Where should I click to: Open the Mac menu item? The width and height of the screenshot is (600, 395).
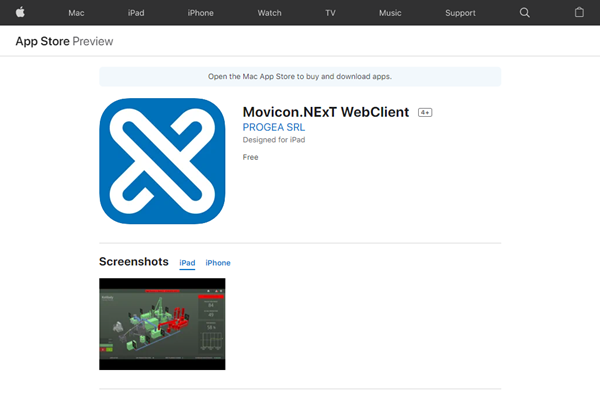(76, 13)
